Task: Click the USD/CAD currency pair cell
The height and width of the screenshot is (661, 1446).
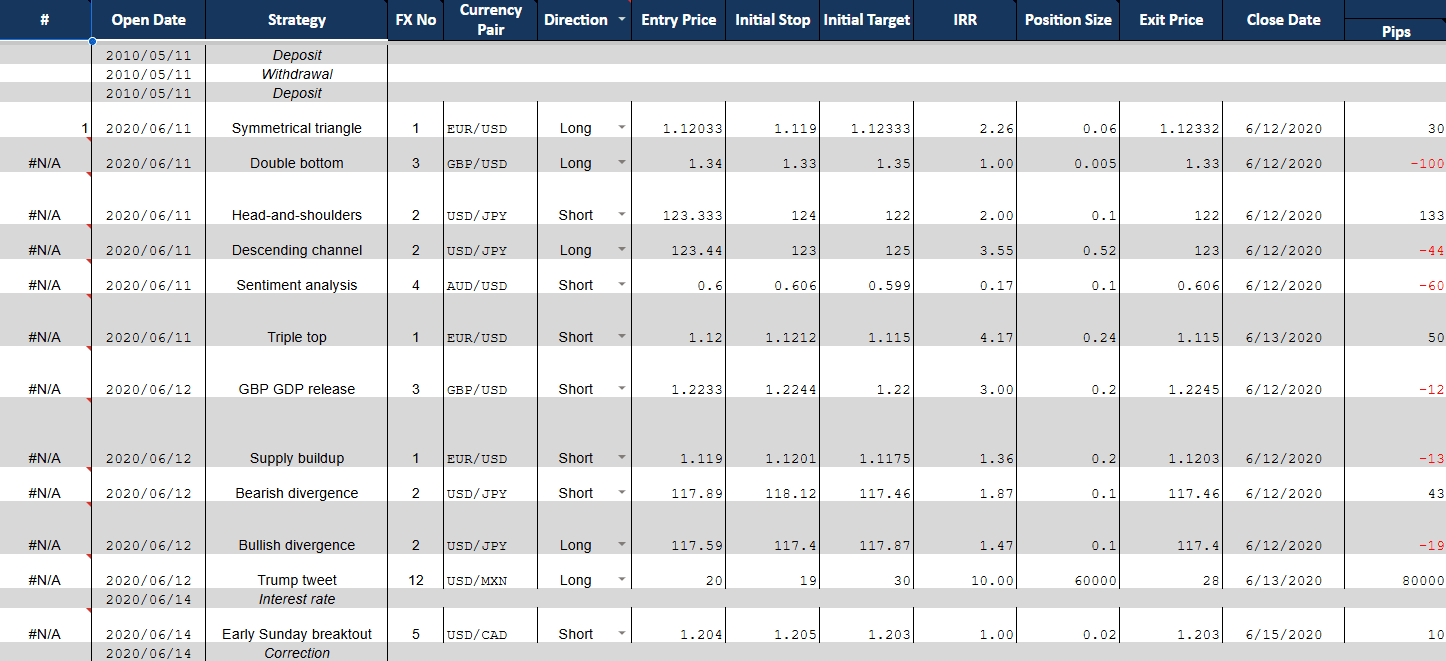Action: click(x=491, y=626)
